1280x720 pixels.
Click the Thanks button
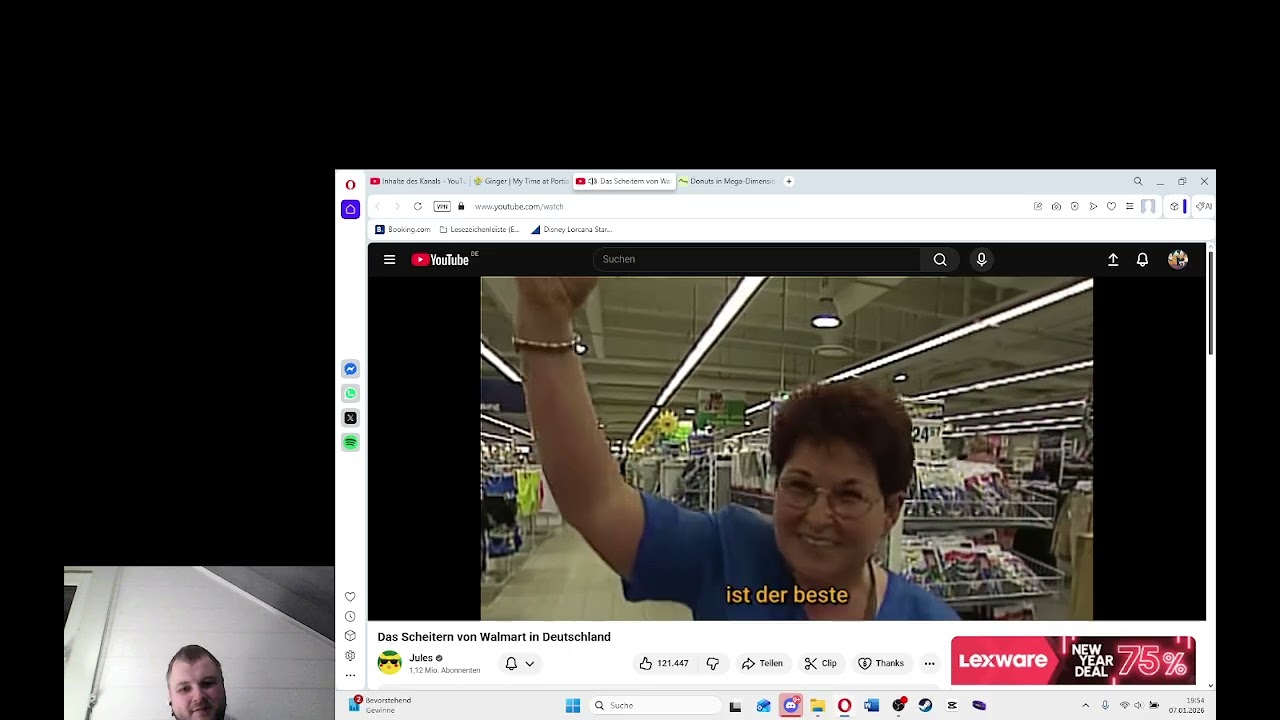pos(881,663)
